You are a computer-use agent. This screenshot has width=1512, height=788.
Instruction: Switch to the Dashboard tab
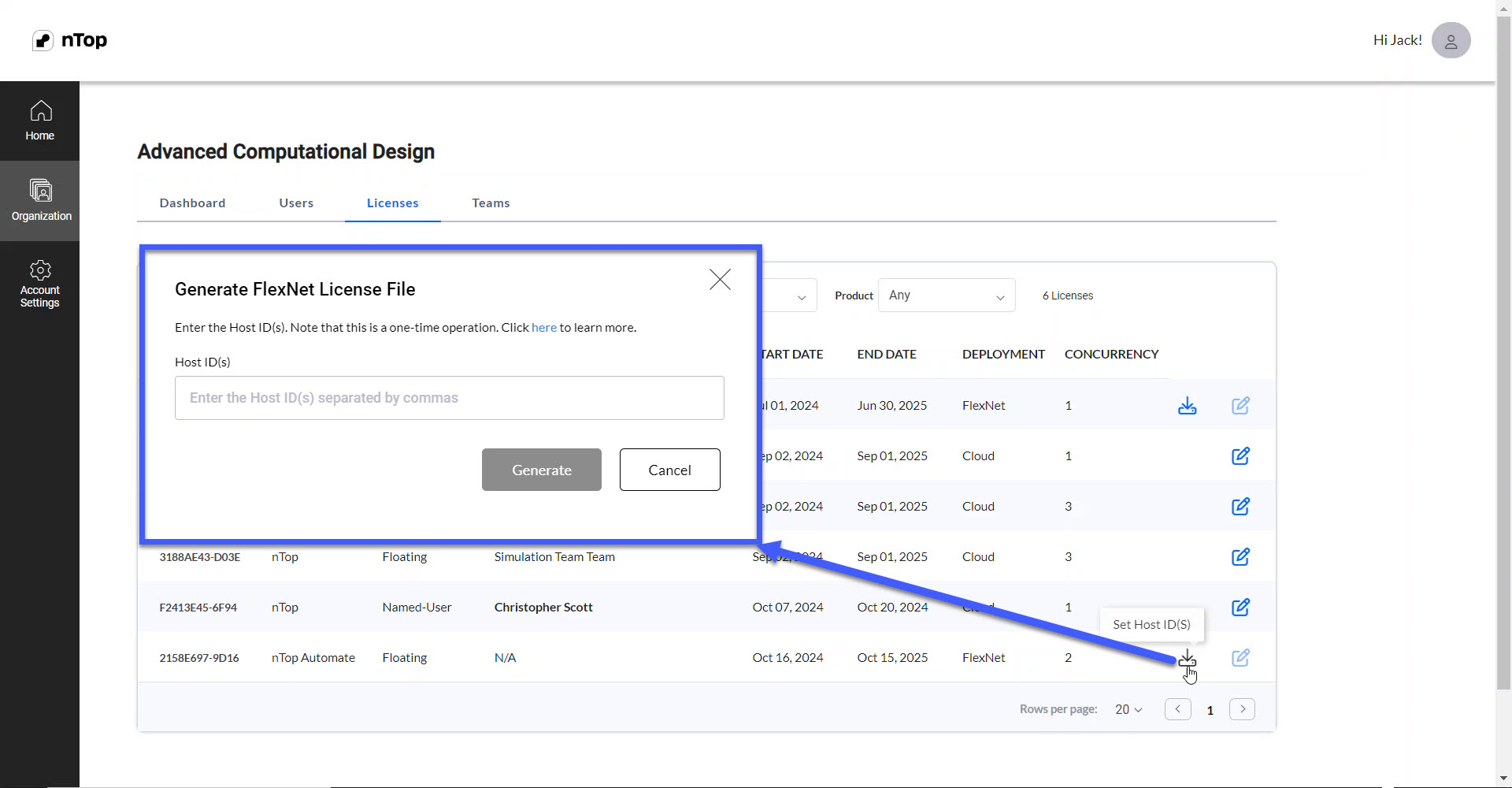[x=192, y=203]
